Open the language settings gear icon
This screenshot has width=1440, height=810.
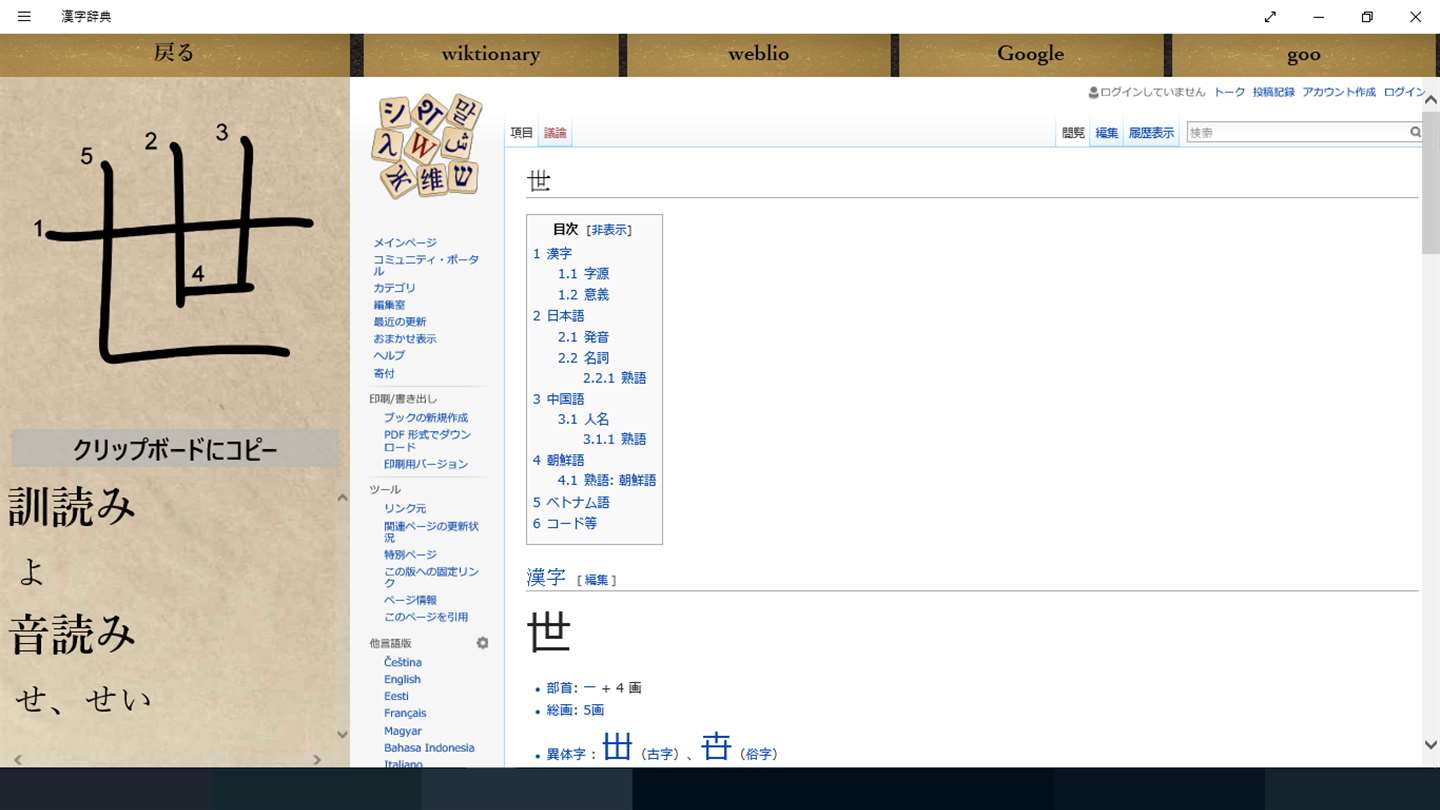pyautogui.click(x=482, y=643)
